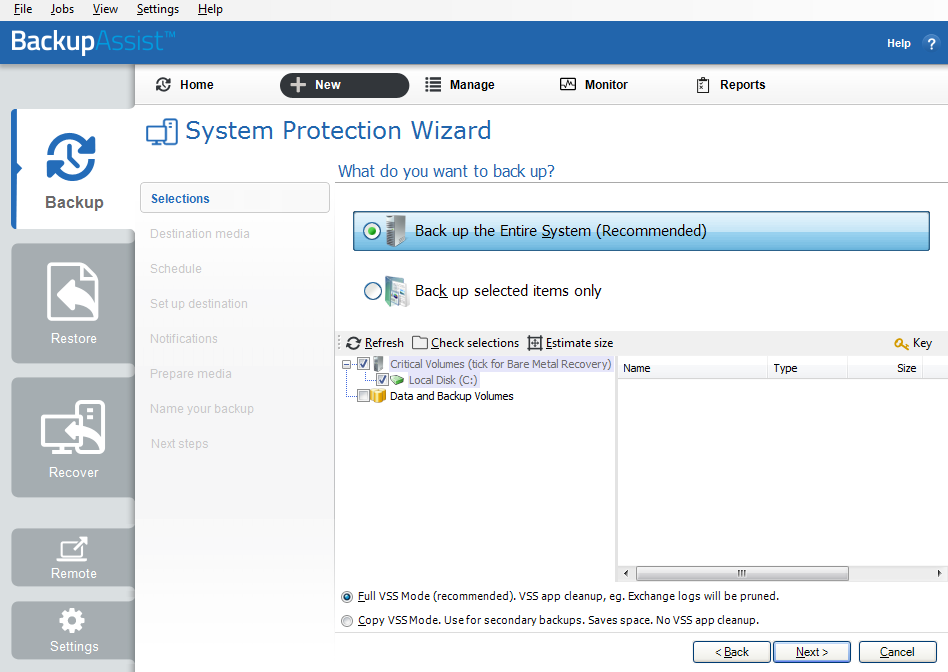Select the Data and Backup Volumes row
This screenshot has width=948, height=672.
coord(452,396)
